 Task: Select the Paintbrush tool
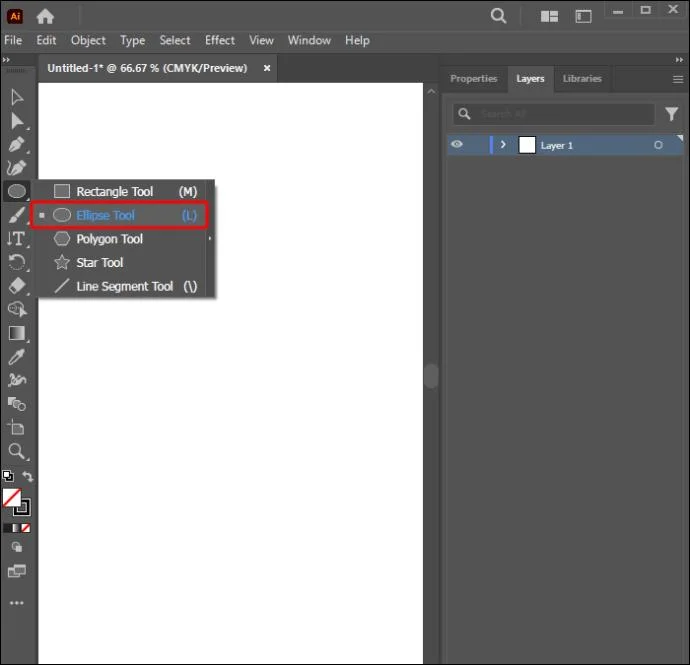(16, 215)
